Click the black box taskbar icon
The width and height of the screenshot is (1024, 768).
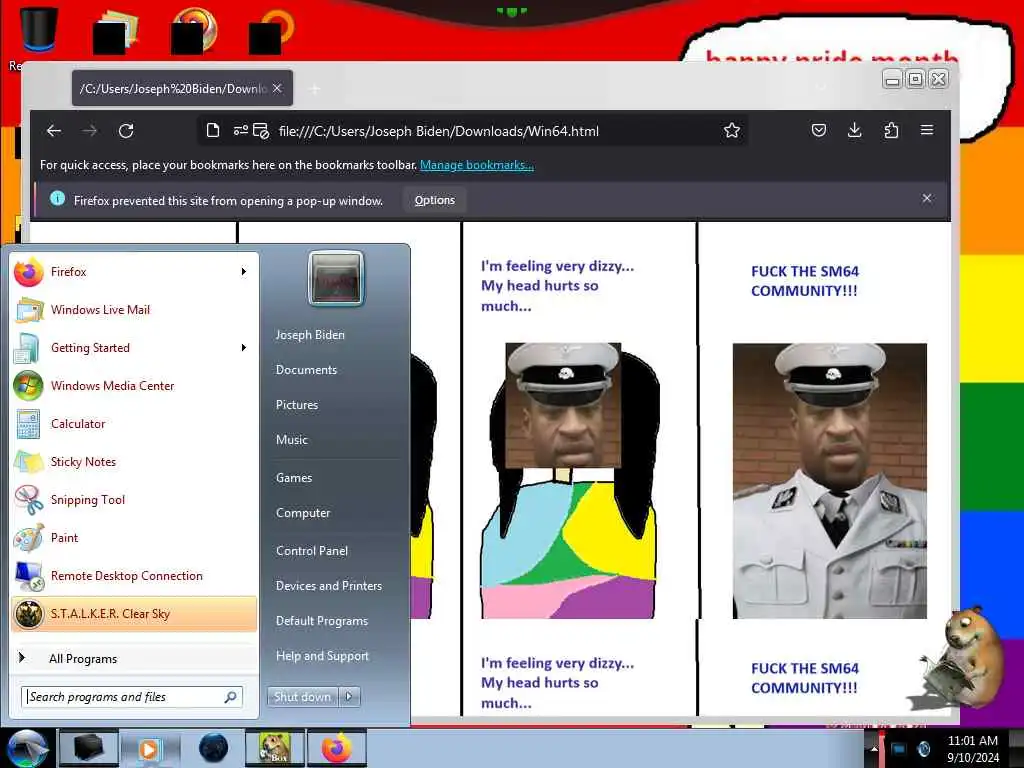point(89,748)
